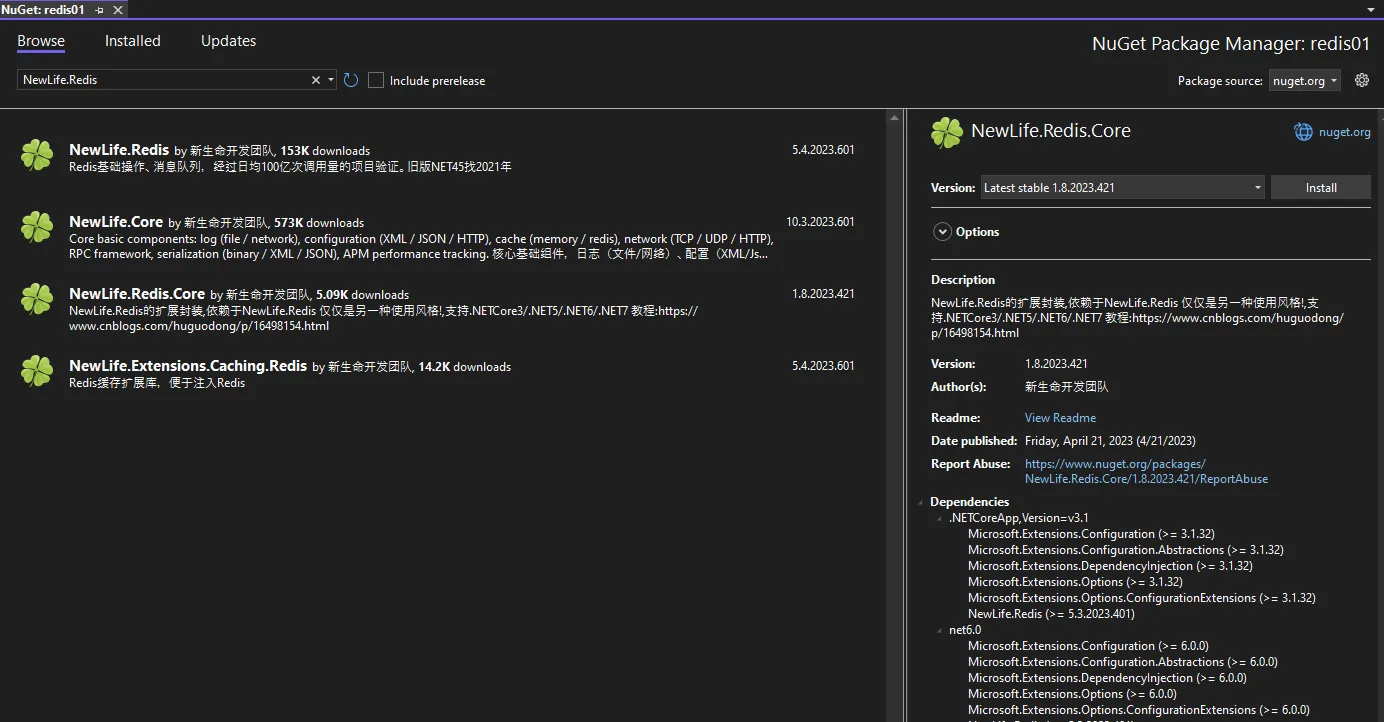Refresh the package search results
The image size is (1384, 722).
pos(351,80)
